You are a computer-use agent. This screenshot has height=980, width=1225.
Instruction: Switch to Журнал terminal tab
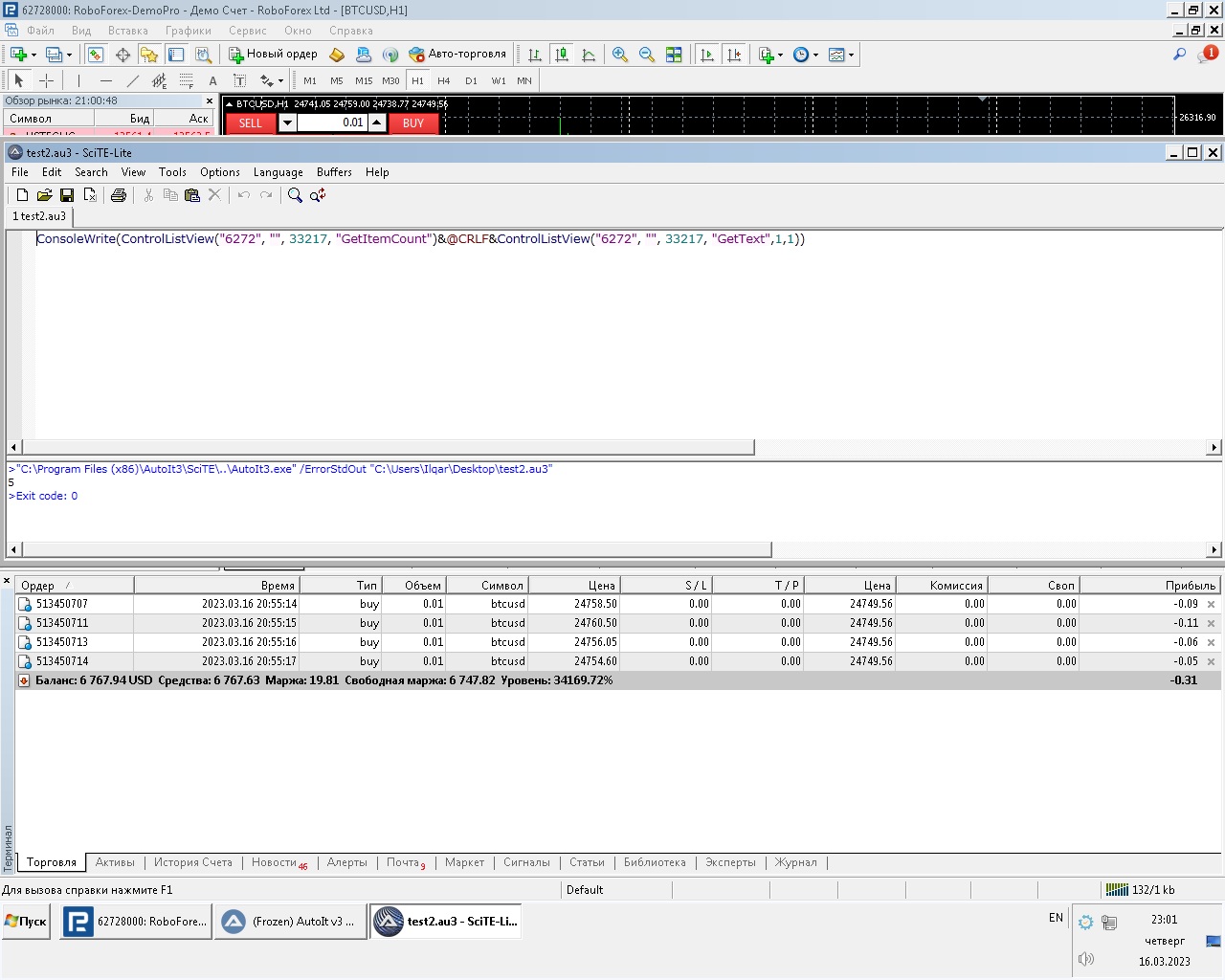(x=796, y=862)
